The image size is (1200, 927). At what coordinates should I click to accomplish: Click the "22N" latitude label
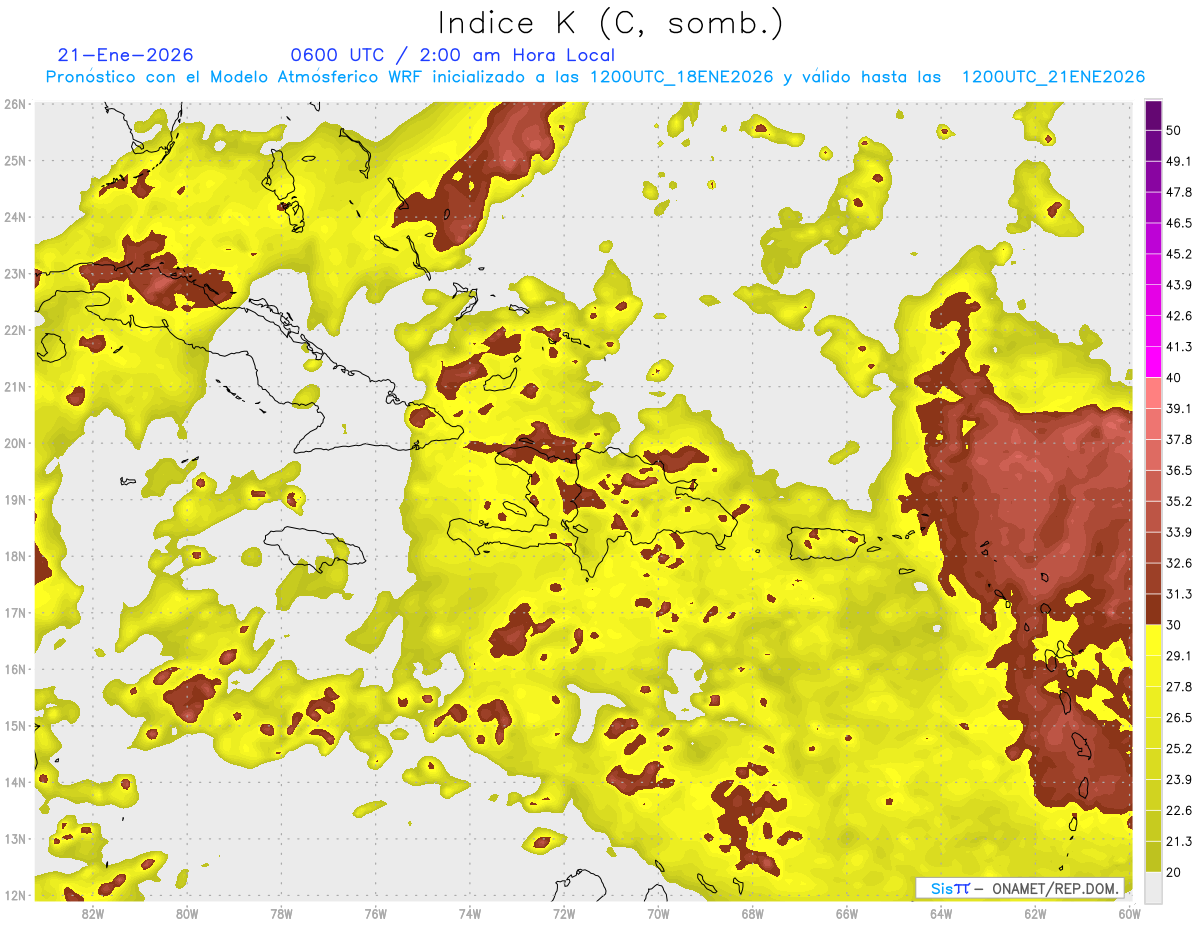click(14, 330)
